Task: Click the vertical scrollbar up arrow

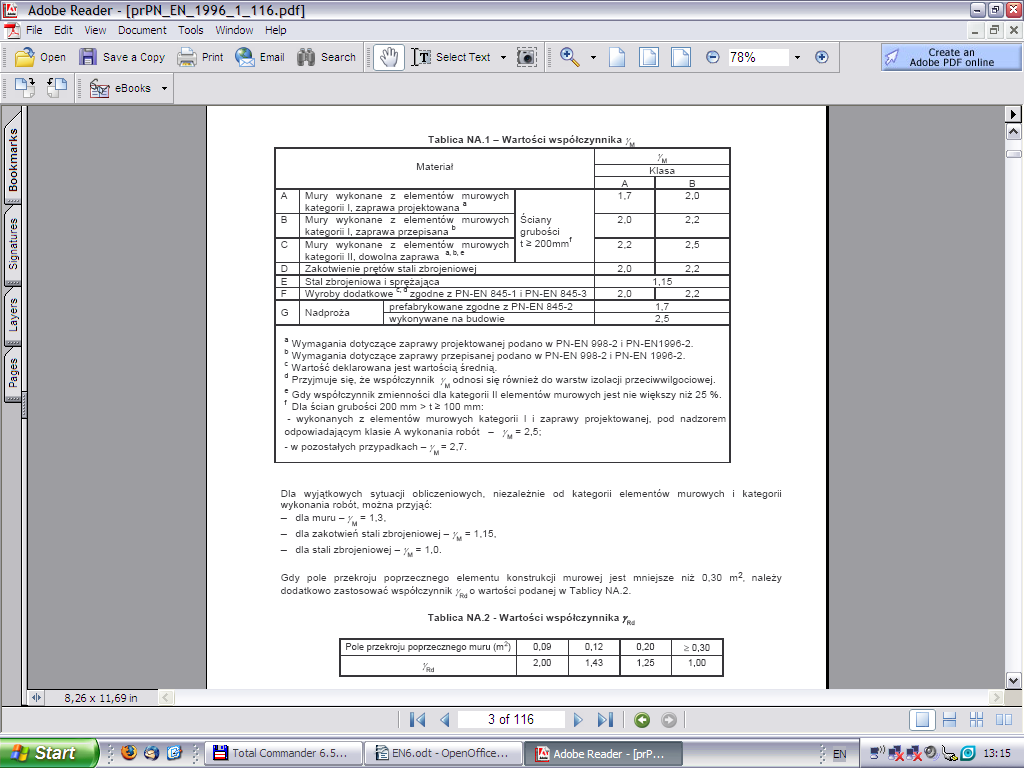Action: click(x=1014, y=133)
